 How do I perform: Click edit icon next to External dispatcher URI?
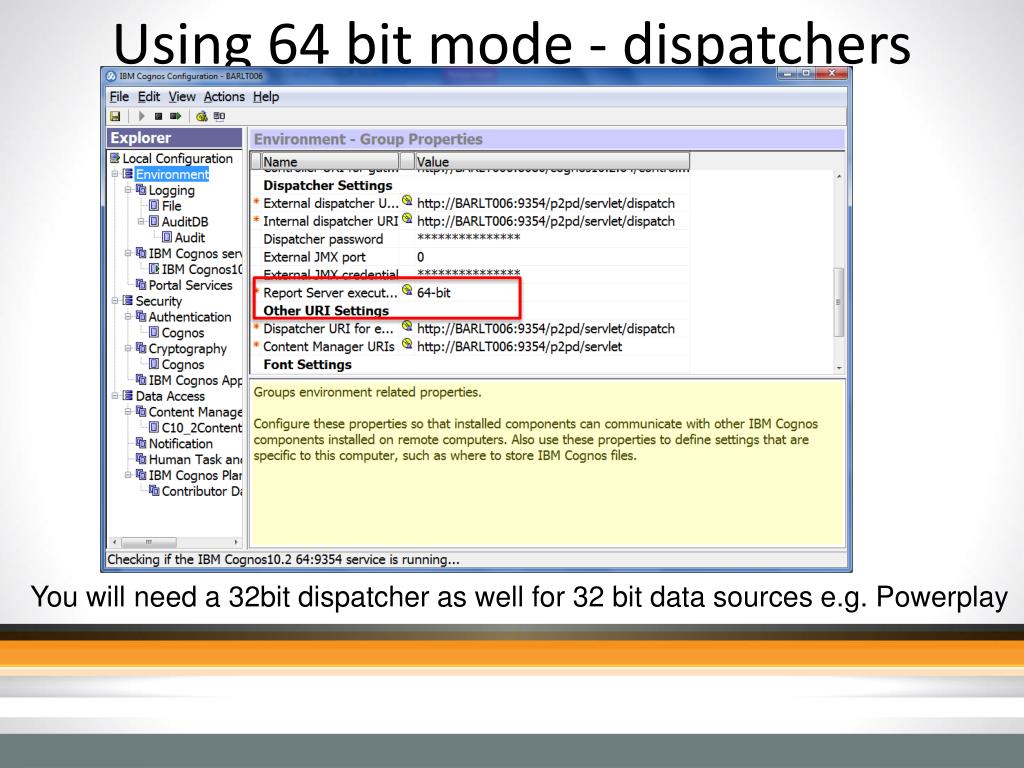pos(407,200)
